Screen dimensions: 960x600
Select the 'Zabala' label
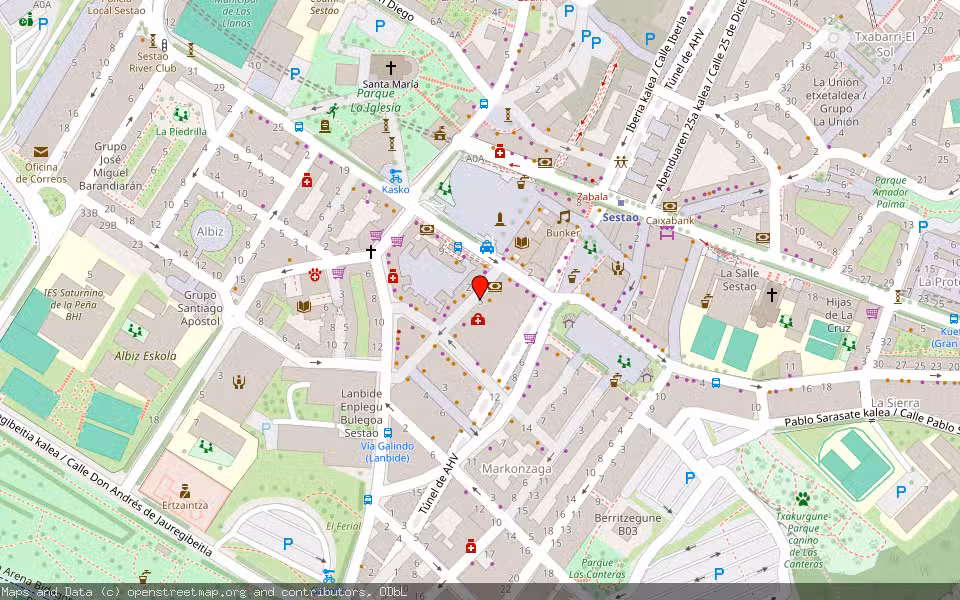pyautogui.click(x=592, y=197)
